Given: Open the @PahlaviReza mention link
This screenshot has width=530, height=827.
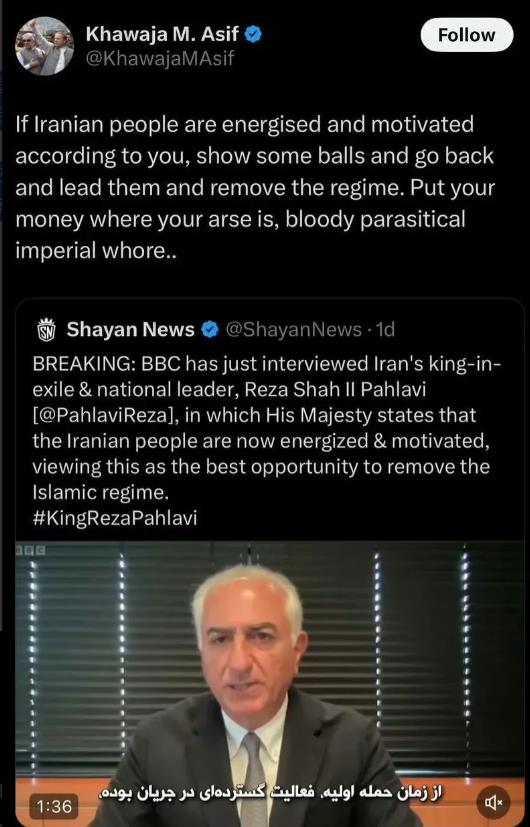Looking at the screenshot, I should coord(103,416).
